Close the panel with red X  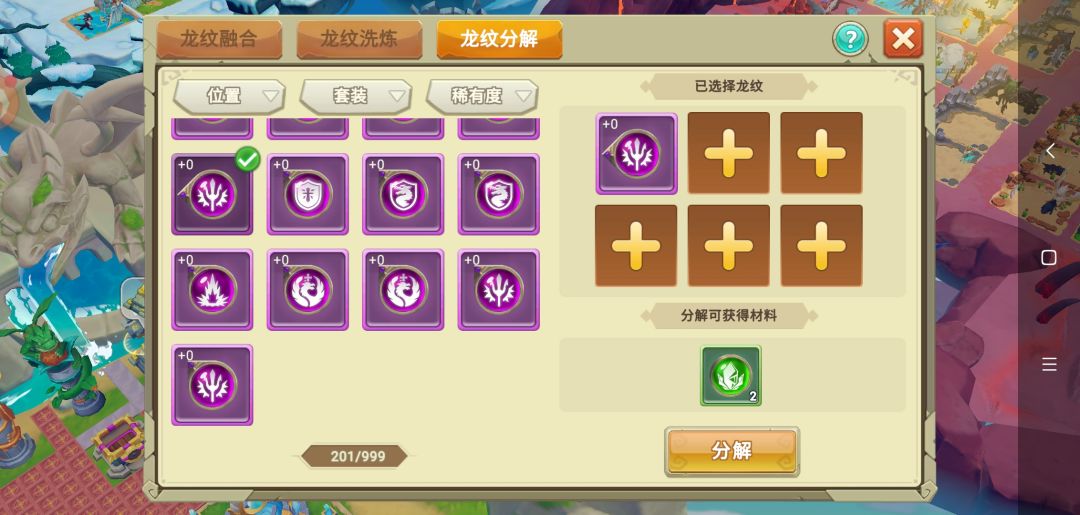pyautogui.click(x=903, y=39)
